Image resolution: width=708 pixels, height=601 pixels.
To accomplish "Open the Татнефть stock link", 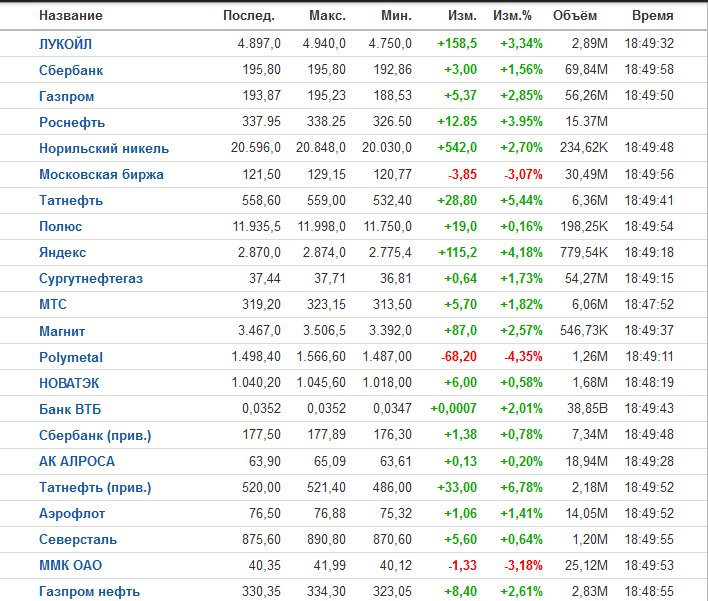I will [x=71, y=200].
